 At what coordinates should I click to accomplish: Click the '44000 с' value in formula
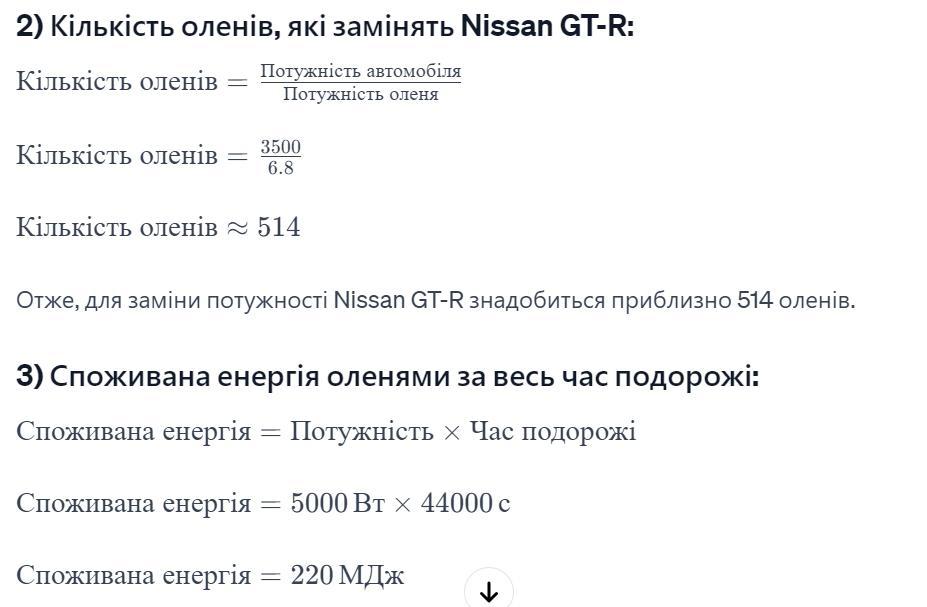[x=465, y=504]
